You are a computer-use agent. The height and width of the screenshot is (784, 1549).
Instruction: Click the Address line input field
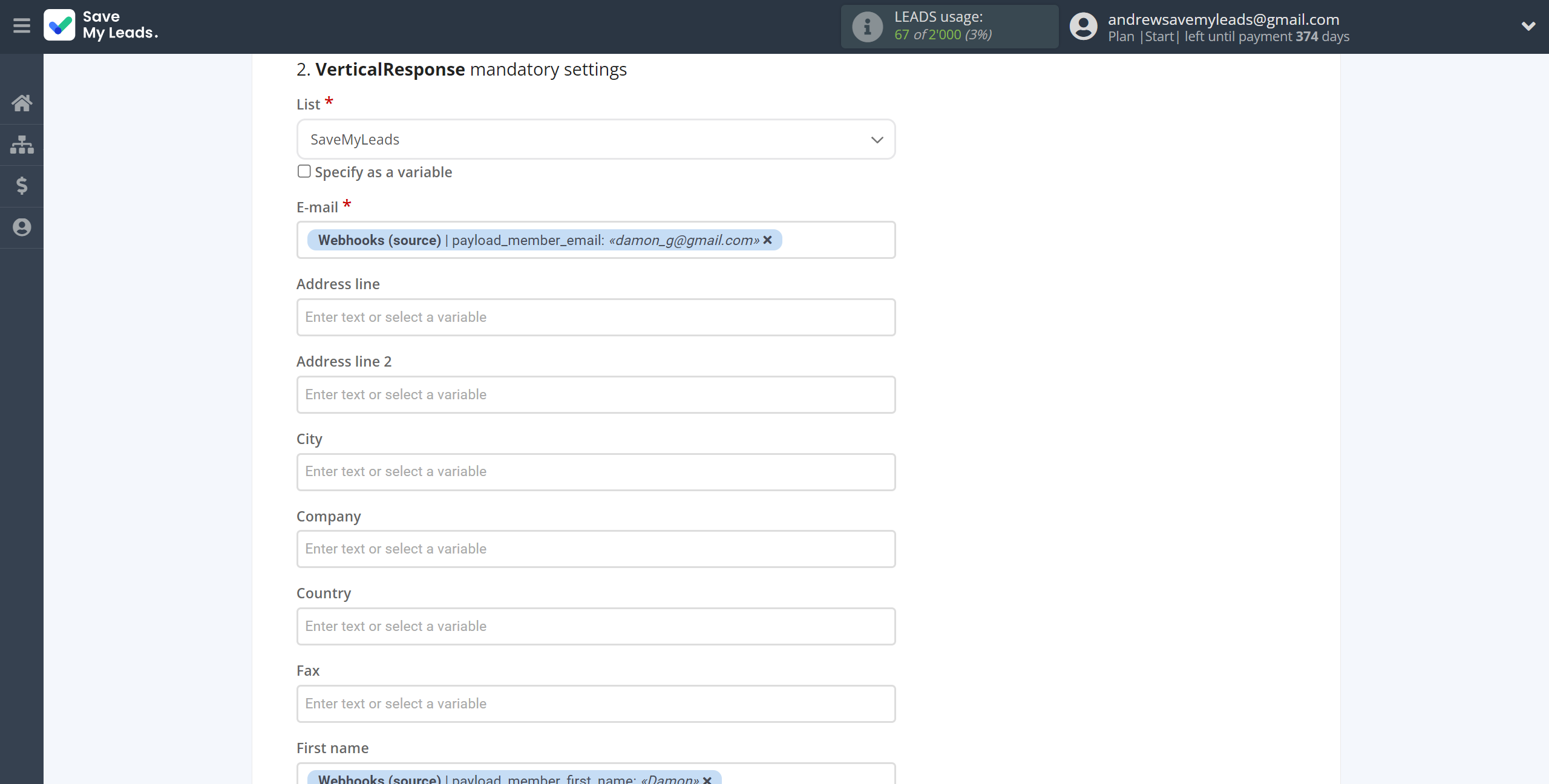point(596,318)
